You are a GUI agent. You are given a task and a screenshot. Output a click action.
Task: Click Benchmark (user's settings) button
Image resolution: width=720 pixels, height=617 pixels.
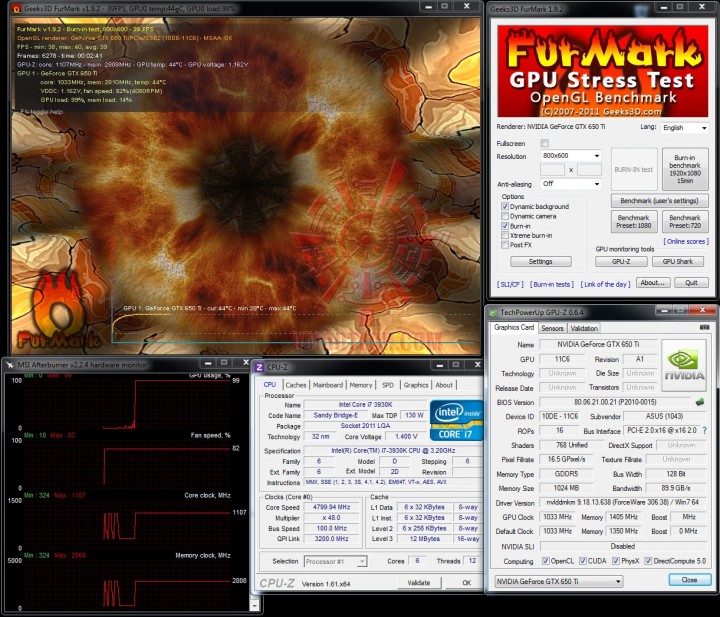pyautogui.click(x=659, y=201)
